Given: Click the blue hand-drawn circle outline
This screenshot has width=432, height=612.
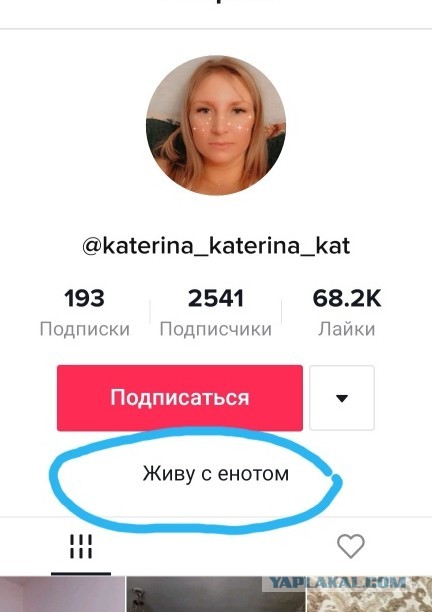Looking at the screenshot, I should (x=195, y=480).
